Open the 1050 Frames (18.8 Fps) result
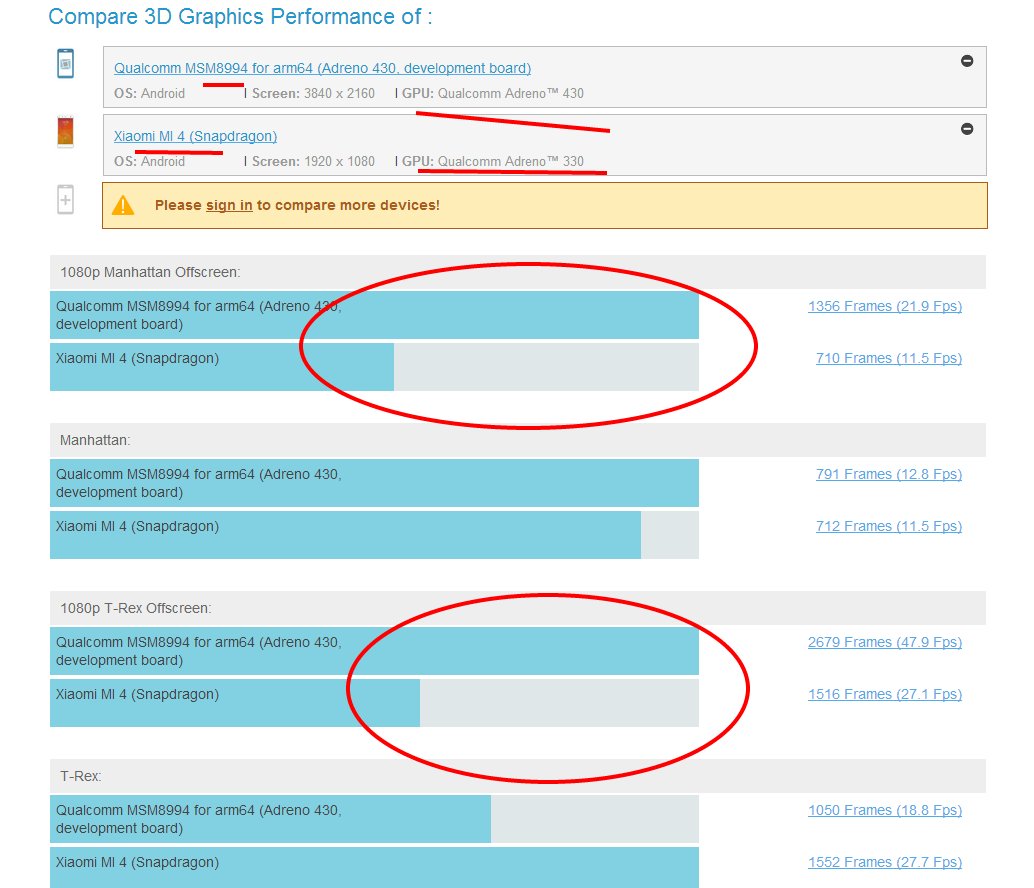 [x=884, y=810]
